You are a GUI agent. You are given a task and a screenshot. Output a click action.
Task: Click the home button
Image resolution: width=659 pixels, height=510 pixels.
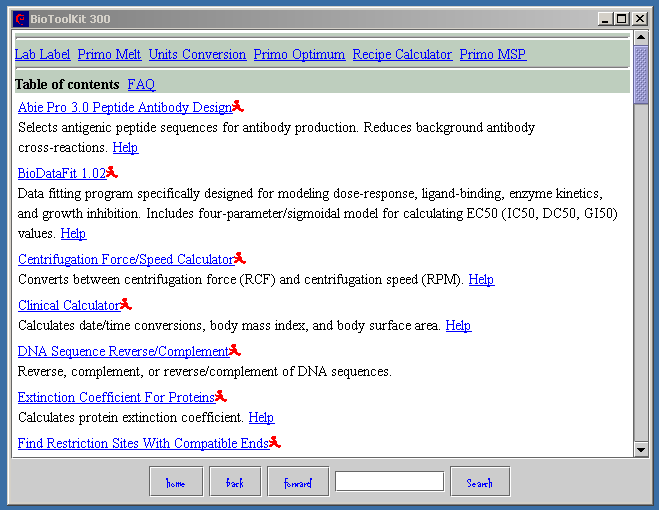tap(176, 481)
